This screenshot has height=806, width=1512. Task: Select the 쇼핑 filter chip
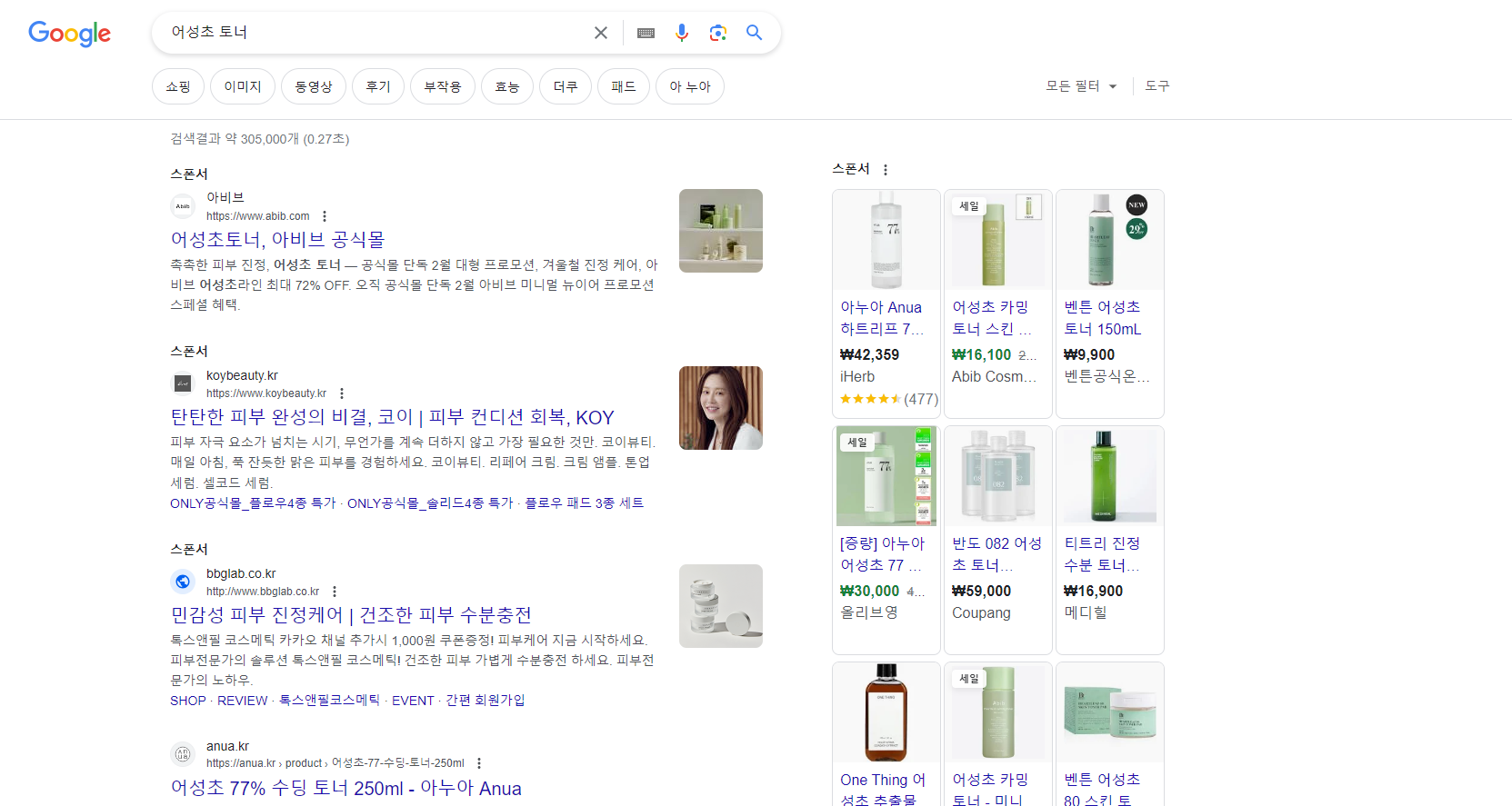click(x=178, y=86)
